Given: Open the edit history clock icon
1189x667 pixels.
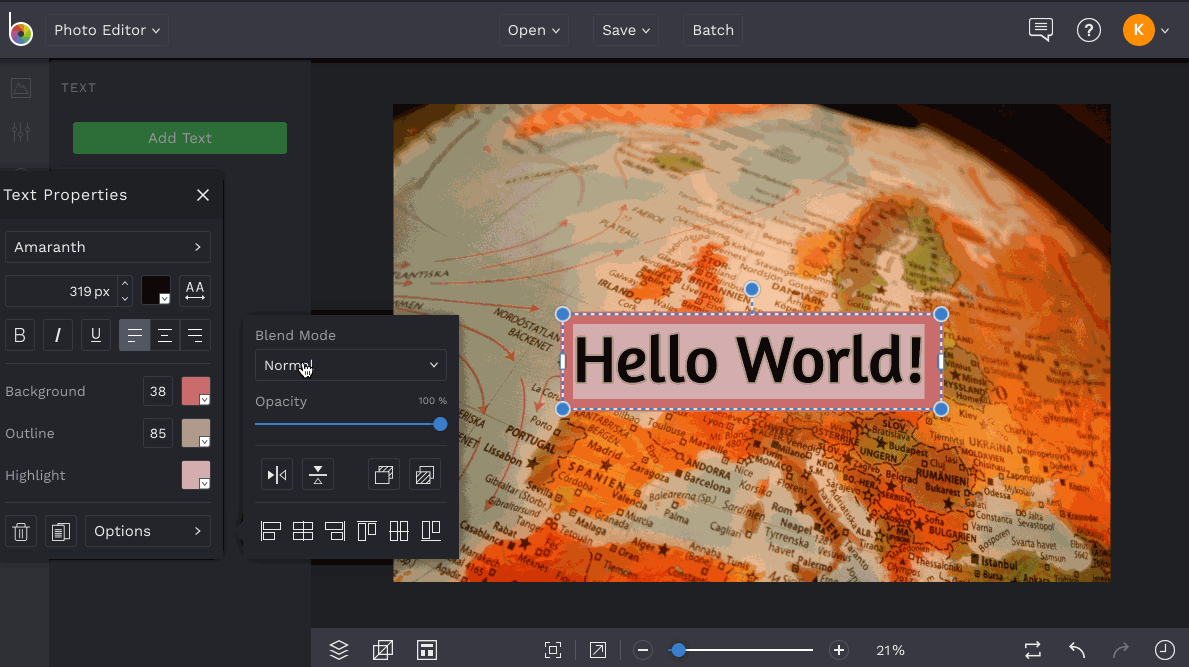Looking at the screenshot, I should [1165, 650].
